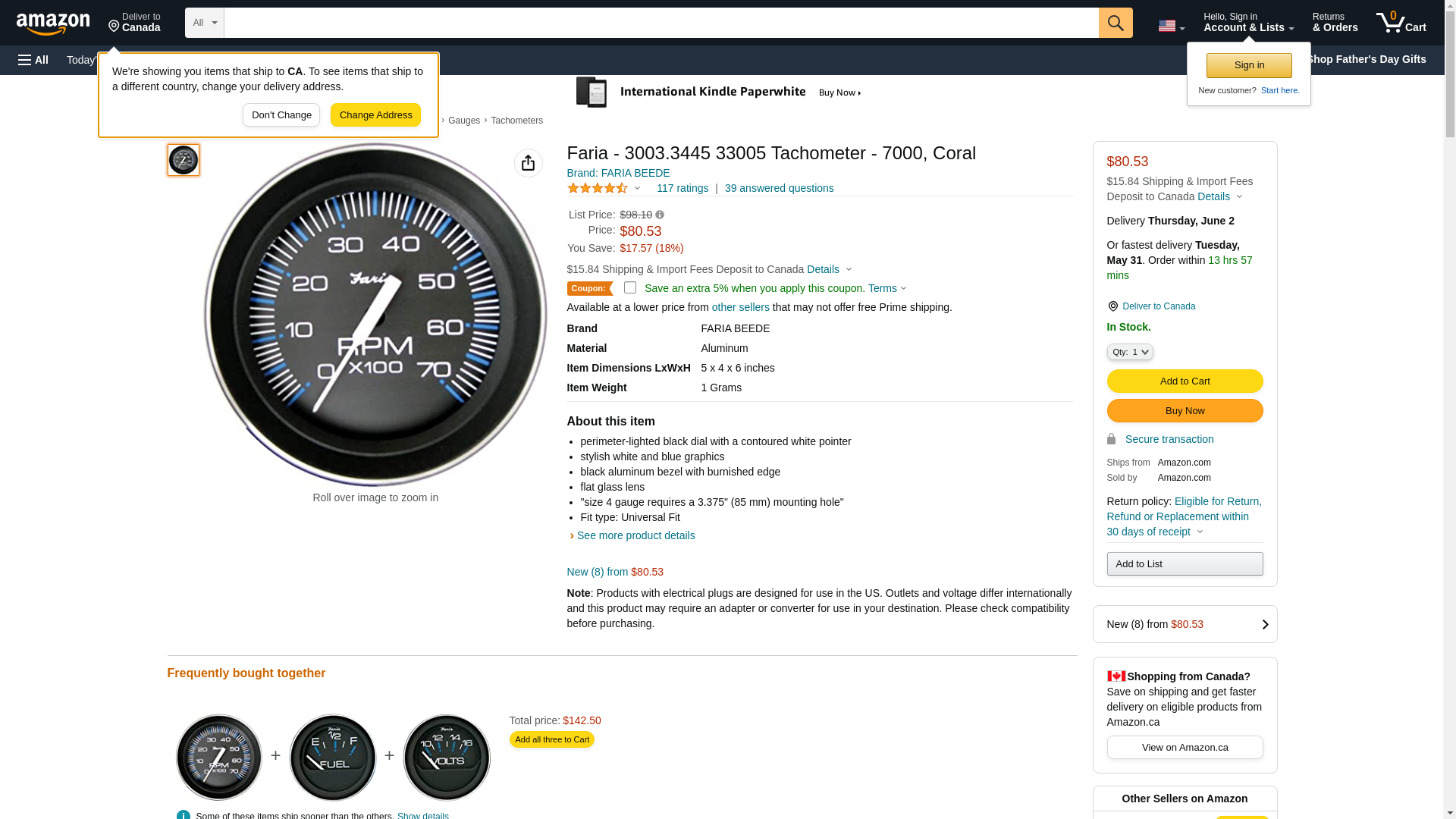
Task: Click the US flag language selector
Action: (x=1171, y=26)
